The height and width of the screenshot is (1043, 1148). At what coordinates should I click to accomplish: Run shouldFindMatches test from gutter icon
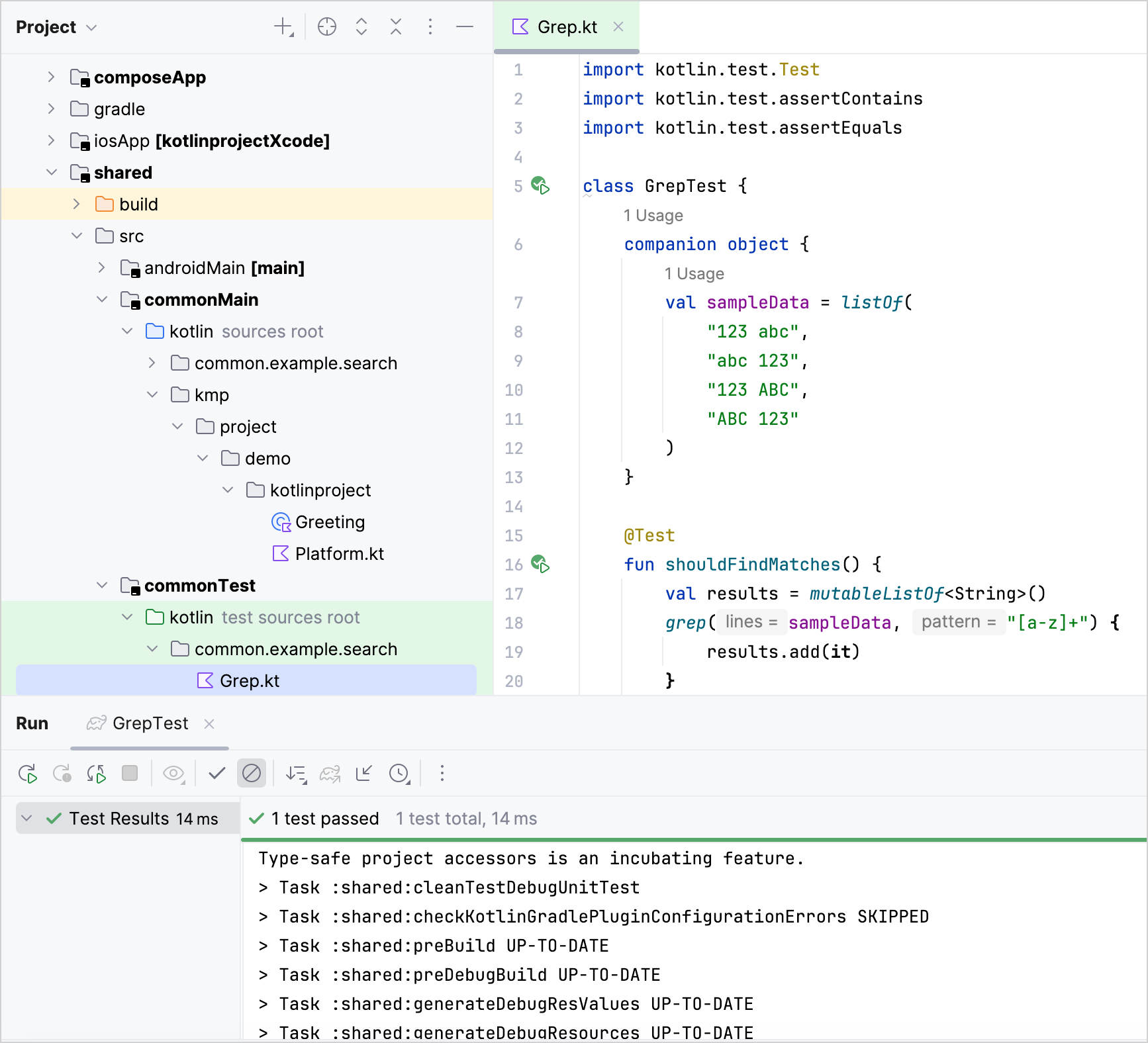[540, 565]
